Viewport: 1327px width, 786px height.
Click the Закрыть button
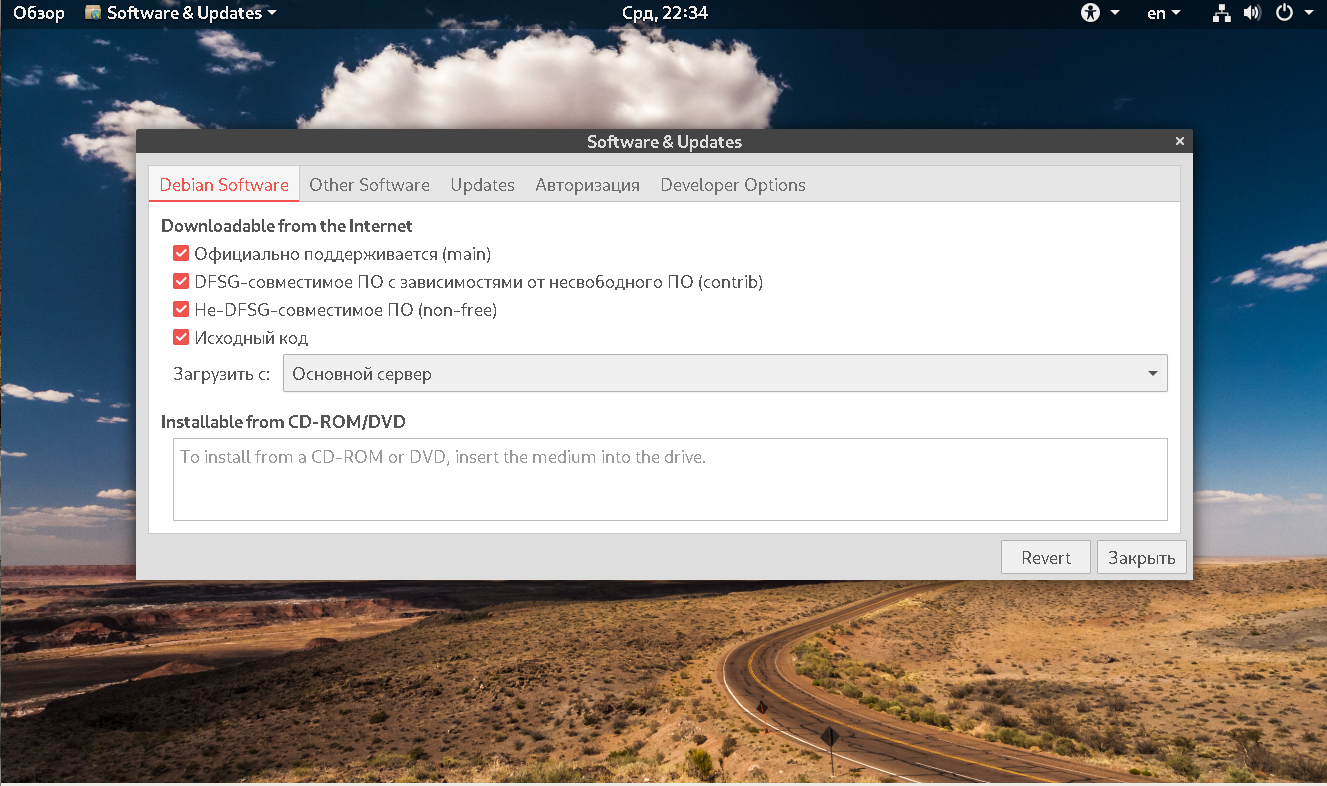click(x=1141, y=558)
